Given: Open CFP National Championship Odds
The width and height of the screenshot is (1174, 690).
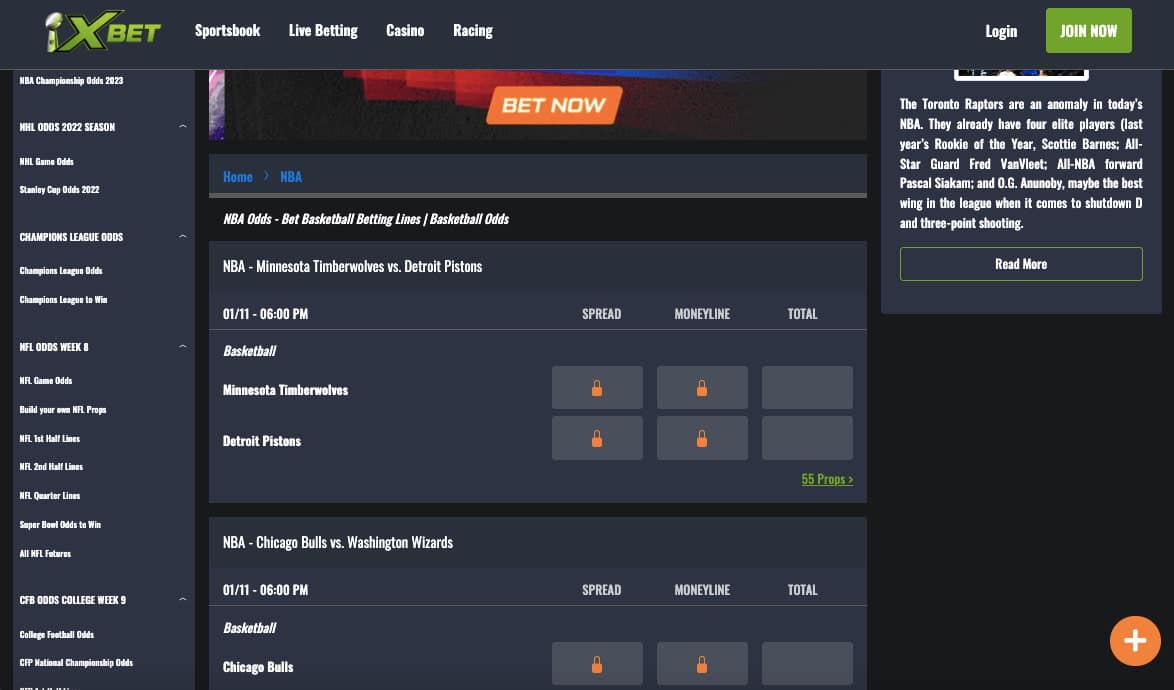Looking at the screenshot, I should coord(76,663).
